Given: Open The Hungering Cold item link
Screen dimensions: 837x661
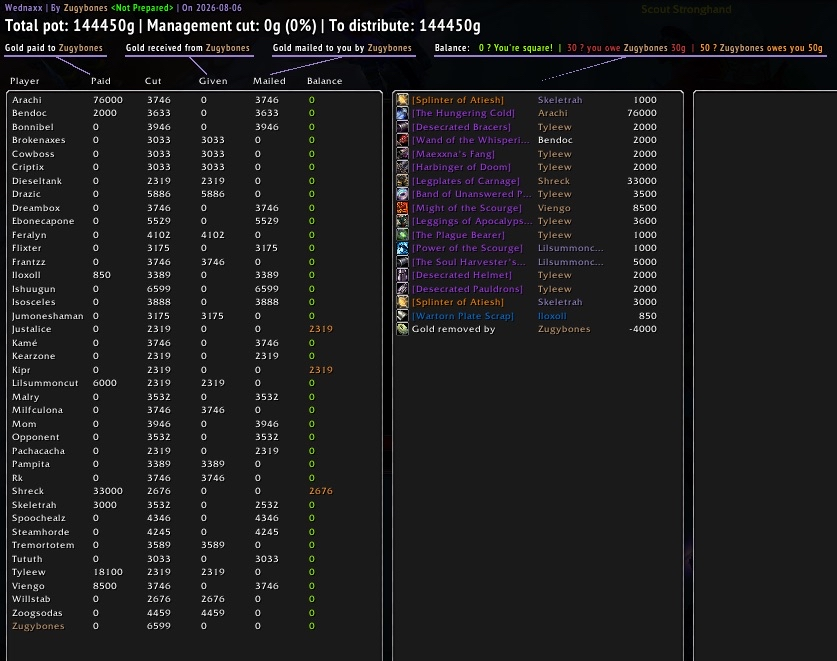Looking at the screenshot, I should [x=463, y=113].
